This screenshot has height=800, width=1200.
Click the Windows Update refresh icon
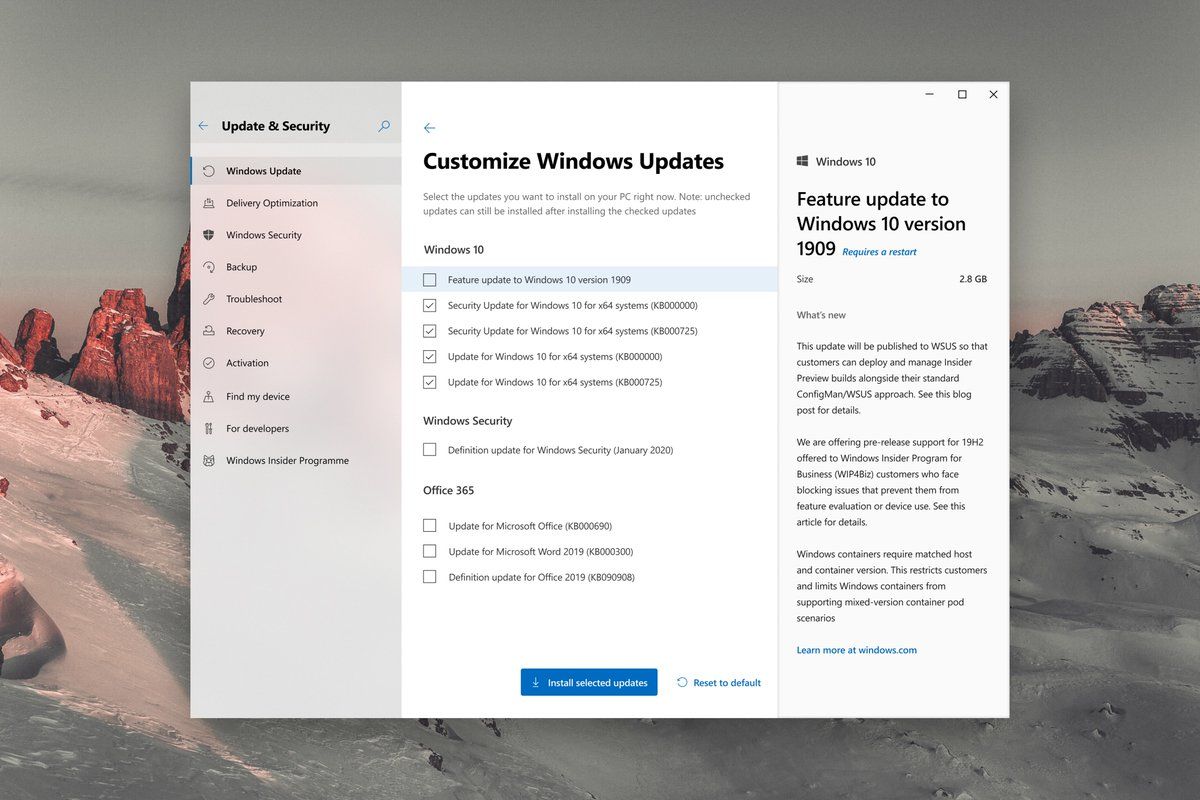coord(208,171)
